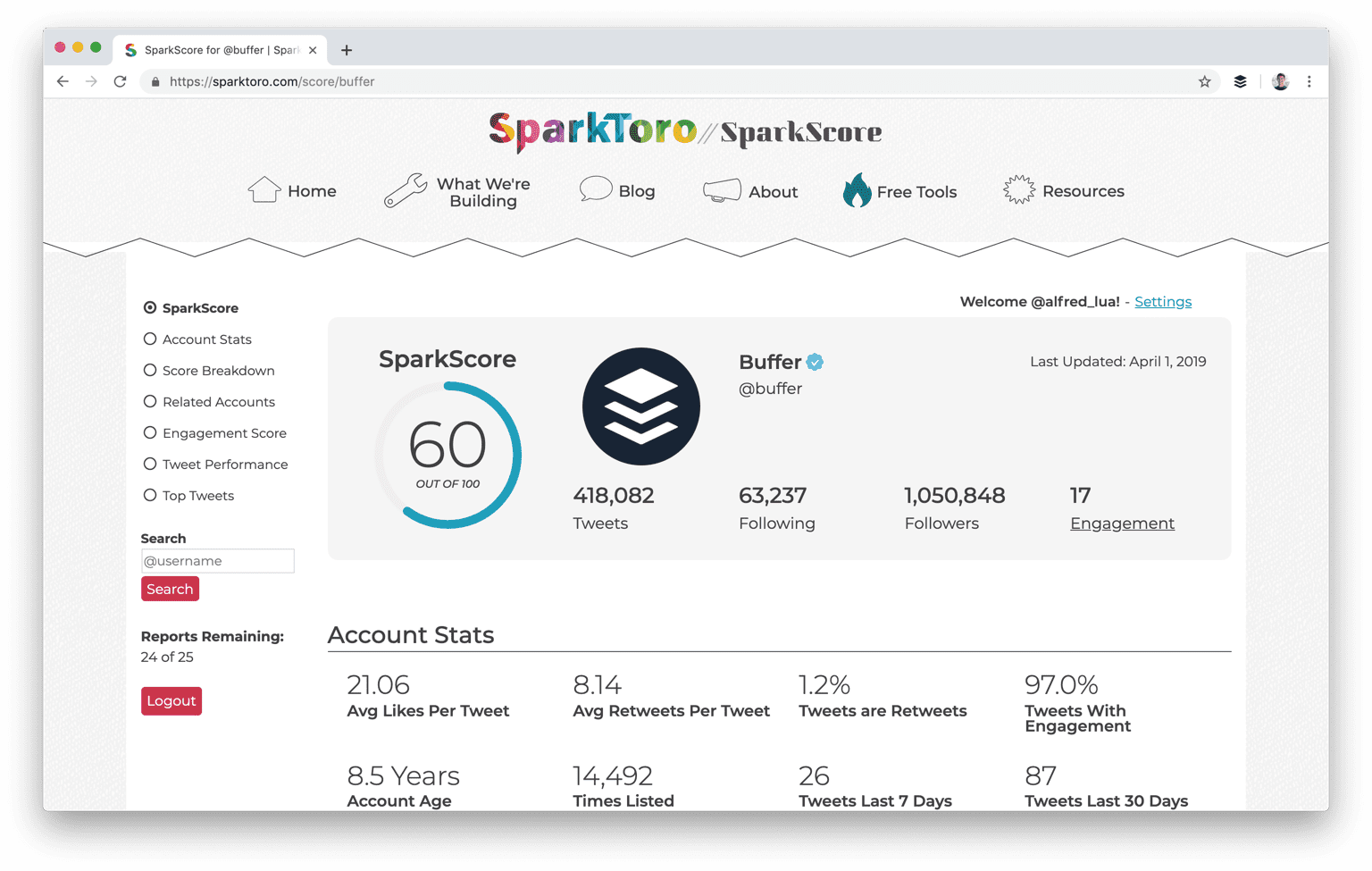1372x871 pixels.
Task: Click the Buffer profile picture
Action: [641, 406]
